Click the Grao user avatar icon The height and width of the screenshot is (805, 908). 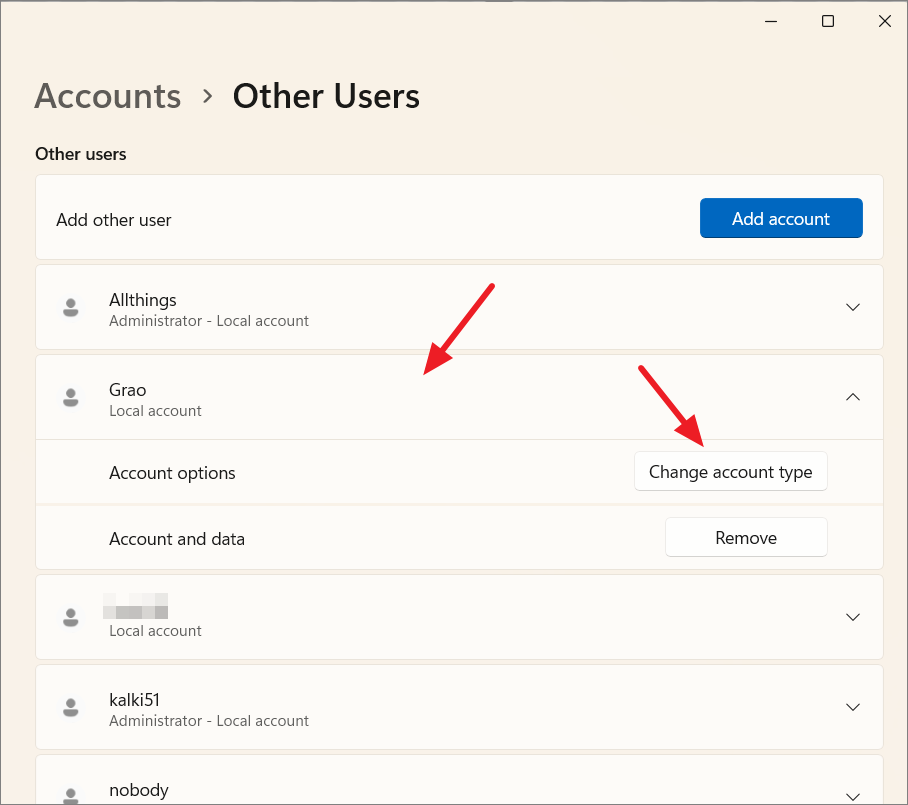[71, 397]
